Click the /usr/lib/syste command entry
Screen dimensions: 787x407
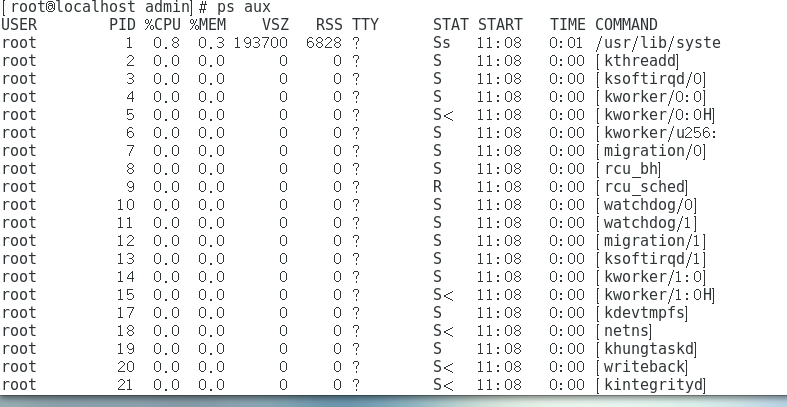tap(658, 43)
